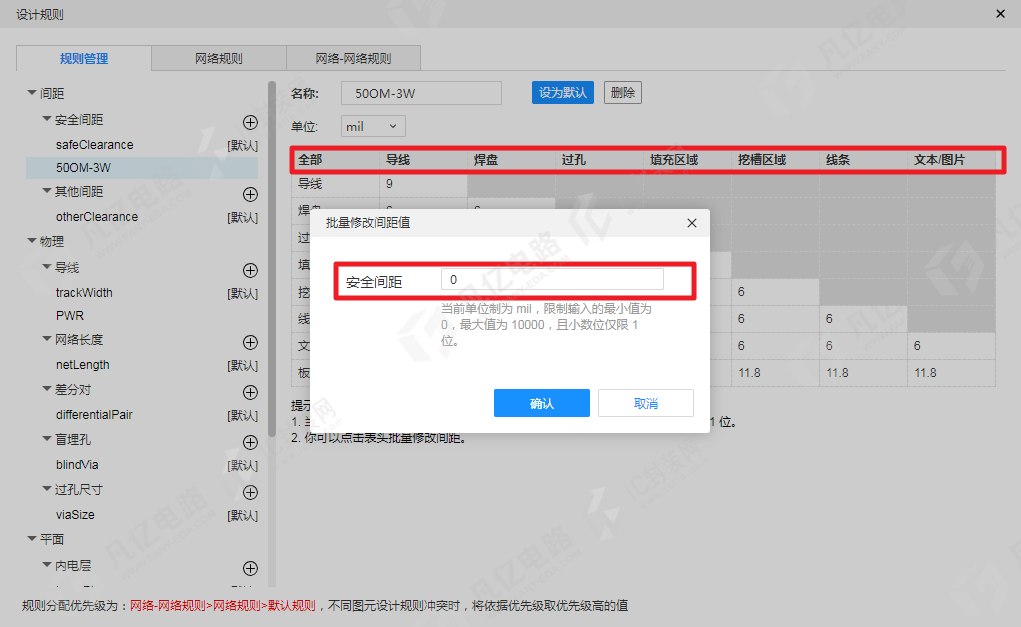
Task: Collapse the 平面 tree group
Action: point(32,538)
